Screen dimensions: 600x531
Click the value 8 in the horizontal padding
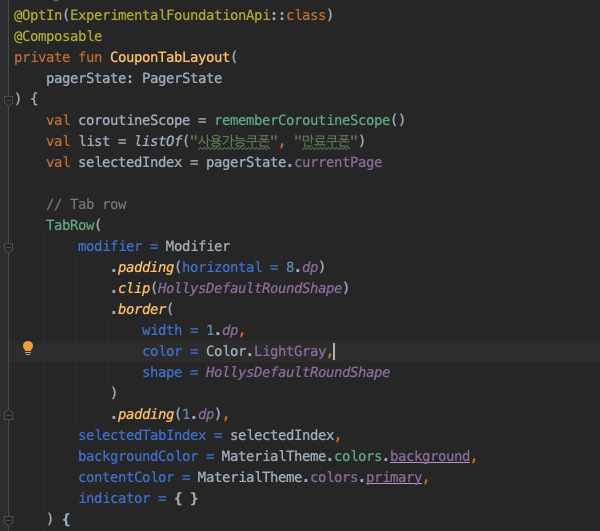coord(290,267)
